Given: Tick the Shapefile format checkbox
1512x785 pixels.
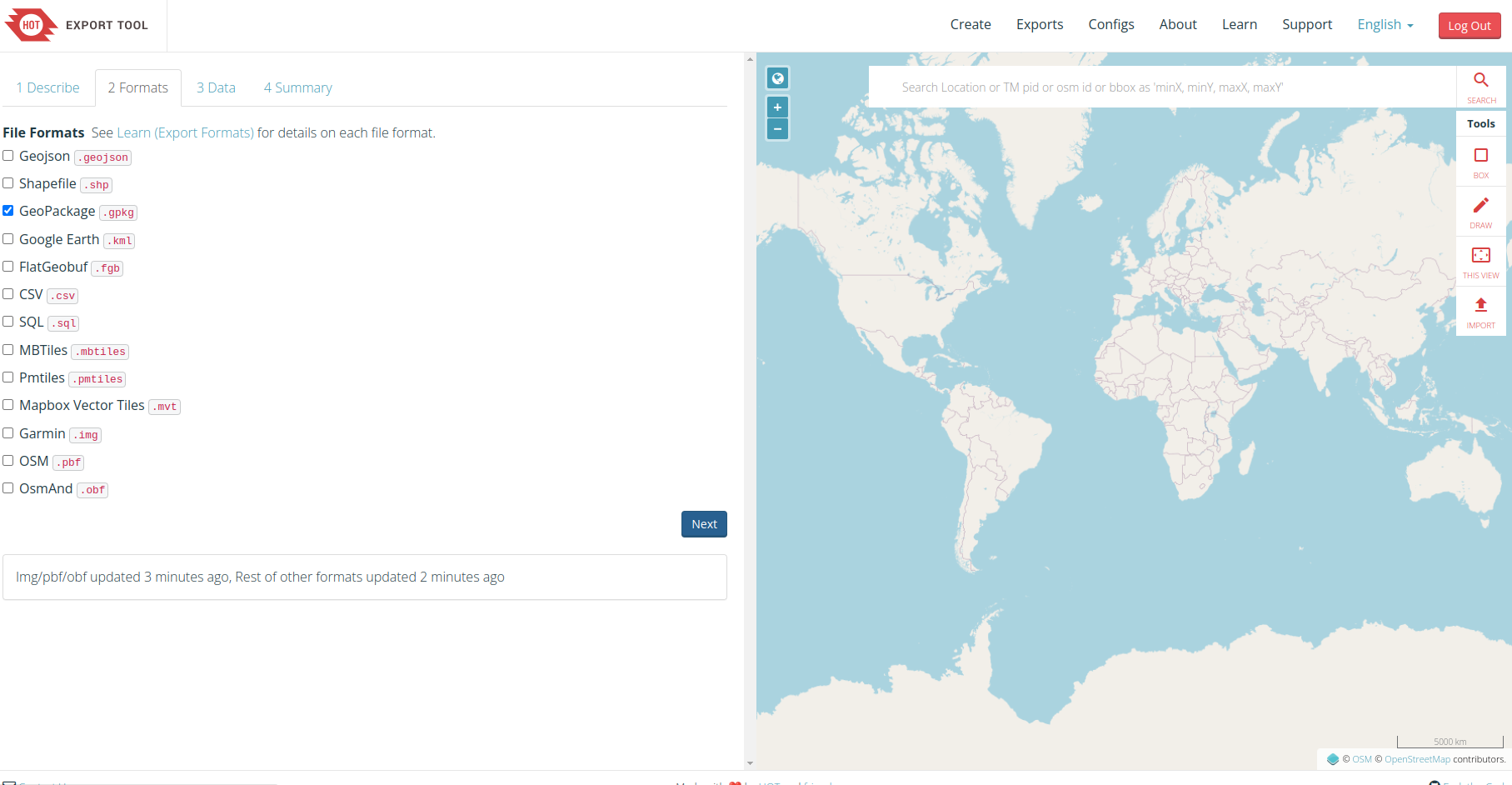Looking at the screenshot, I should point(8,183).
